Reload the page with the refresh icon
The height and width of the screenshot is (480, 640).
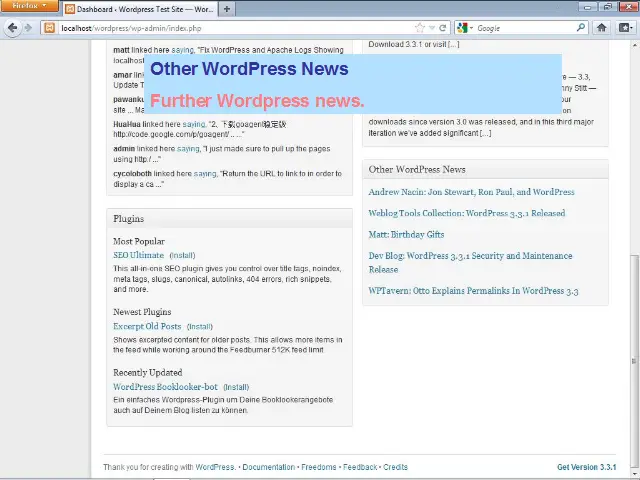tap(442, 28)
